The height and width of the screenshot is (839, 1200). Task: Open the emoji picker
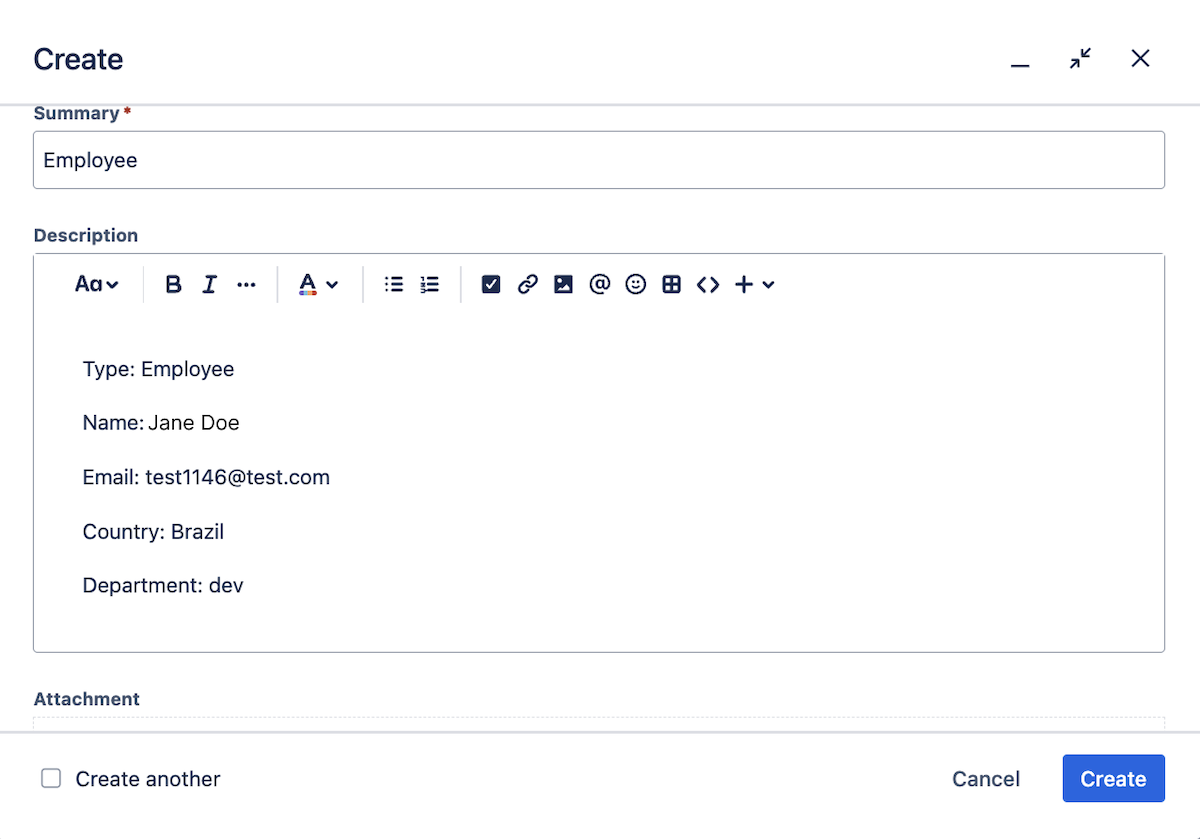point(635,284)
